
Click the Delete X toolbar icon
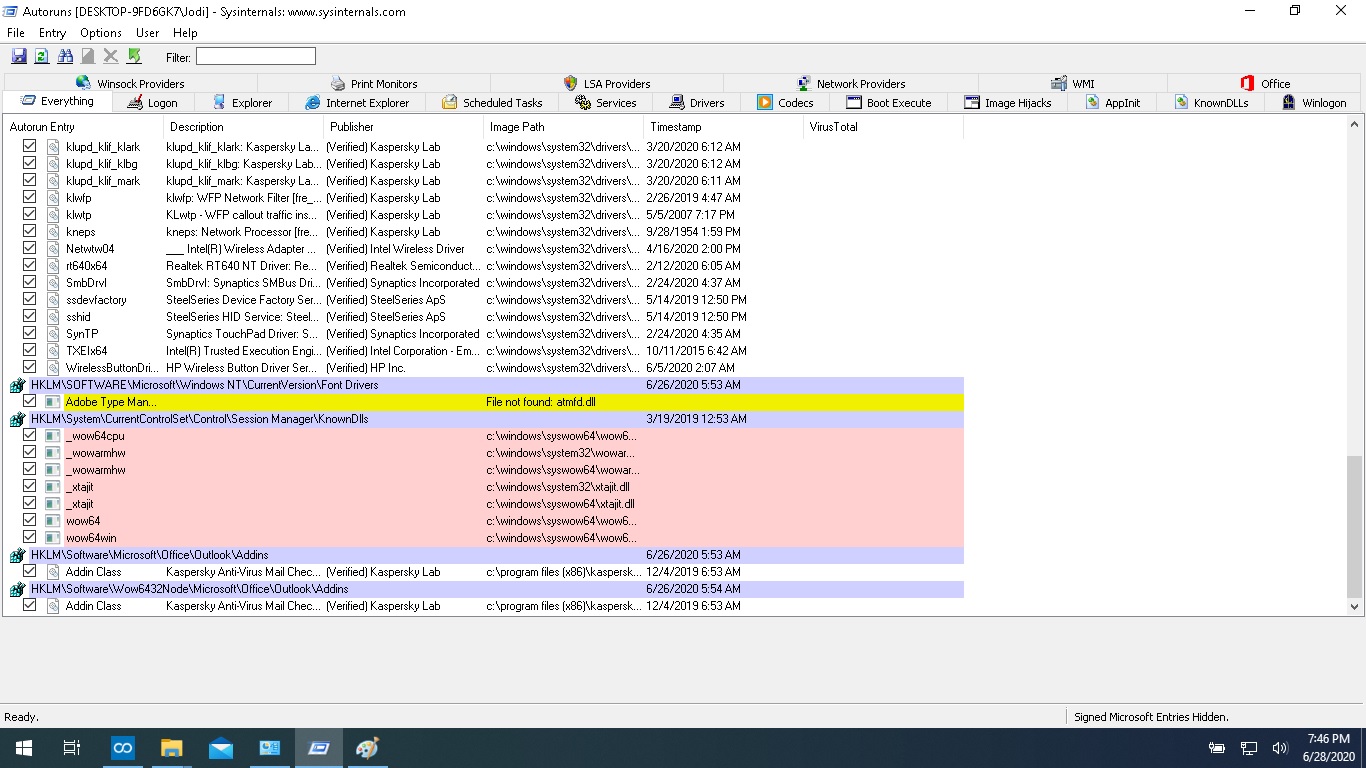click(111, 57)
